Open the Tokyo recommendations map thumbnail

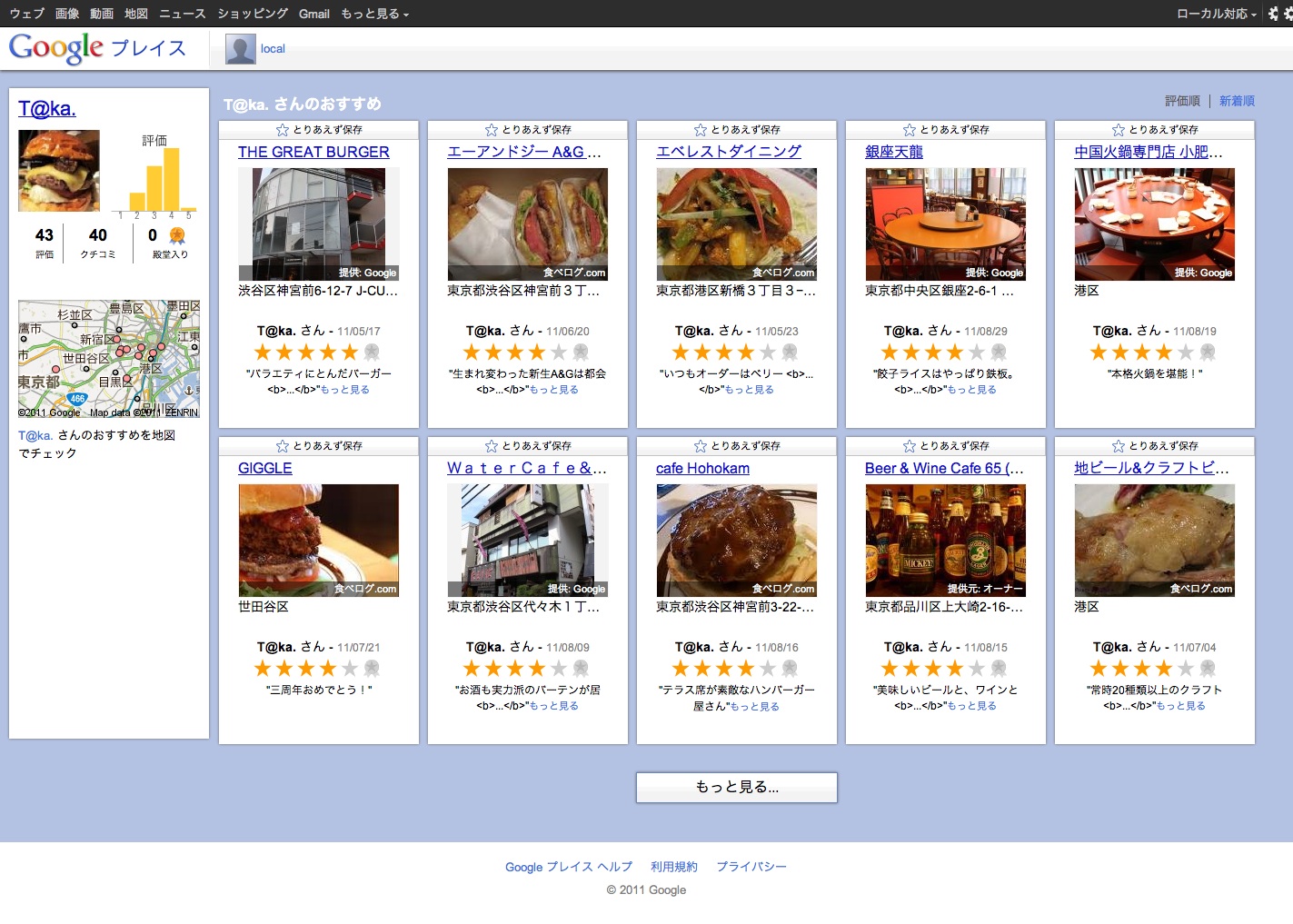[x=109, y=359]
